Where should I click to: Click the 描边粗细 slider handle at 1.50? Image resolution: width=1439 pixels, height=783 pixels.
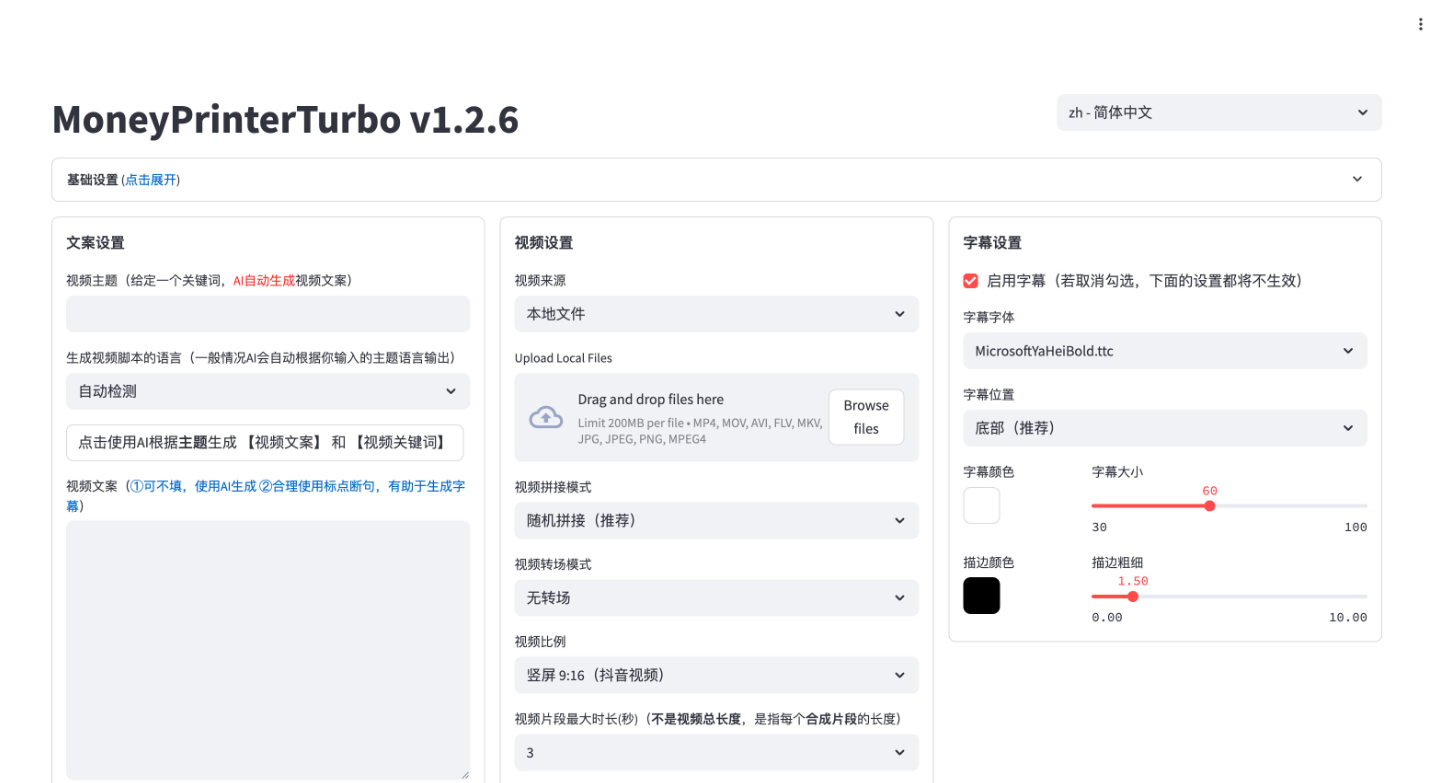tap(1133, 596)
